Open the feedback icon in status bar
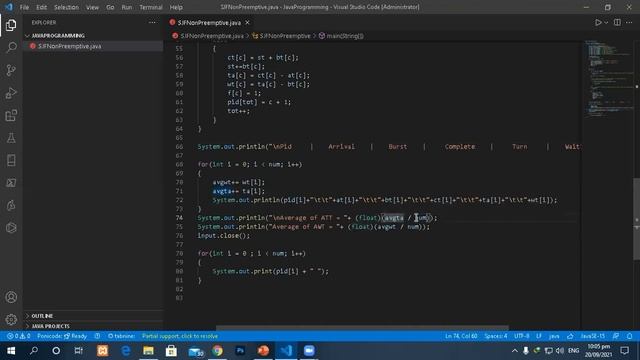This screenshot has width=640, height=360. coord(616,336)
